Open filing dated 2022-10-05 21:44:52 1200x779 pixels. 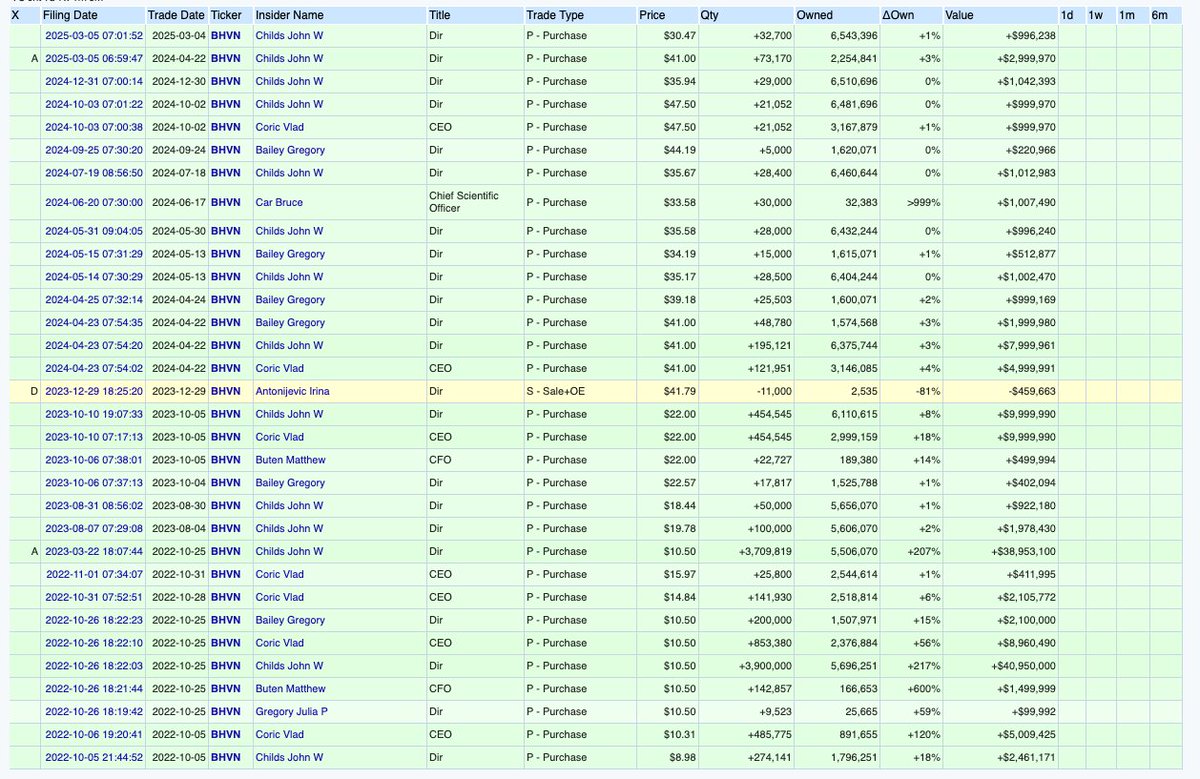pos(94,757)
